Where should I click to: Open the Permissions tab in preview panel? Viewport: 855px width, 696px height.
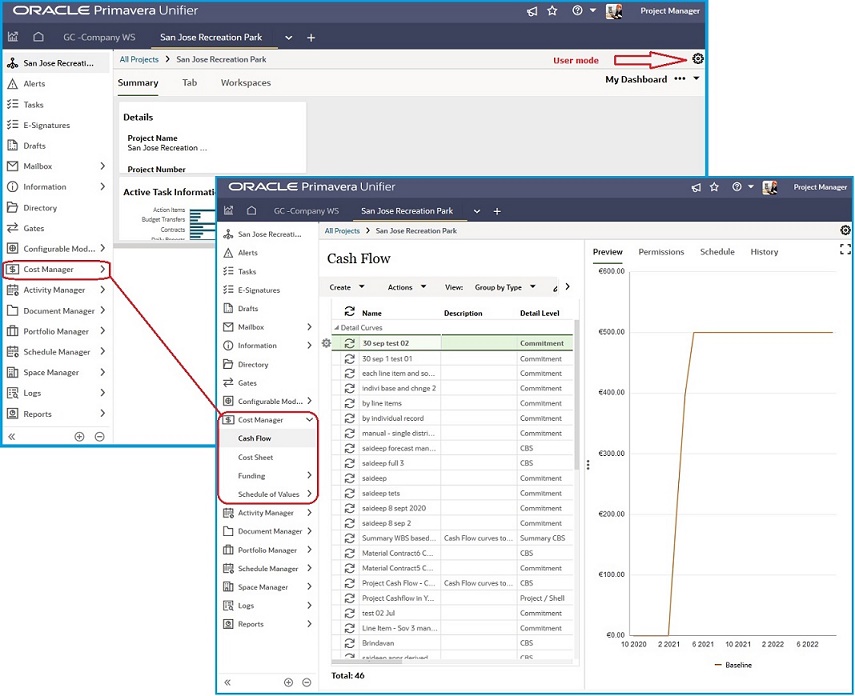click(x=661, y=251)
